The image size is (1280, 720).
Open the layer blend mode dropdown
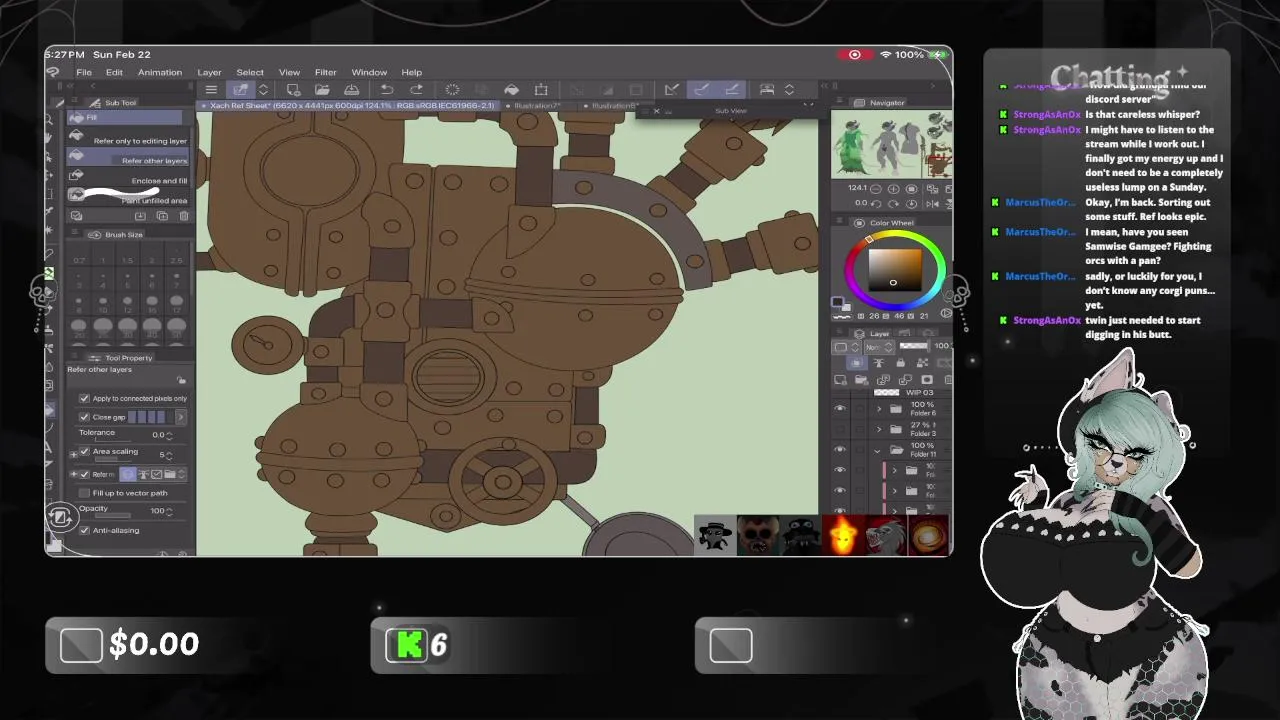pos(878,346)
